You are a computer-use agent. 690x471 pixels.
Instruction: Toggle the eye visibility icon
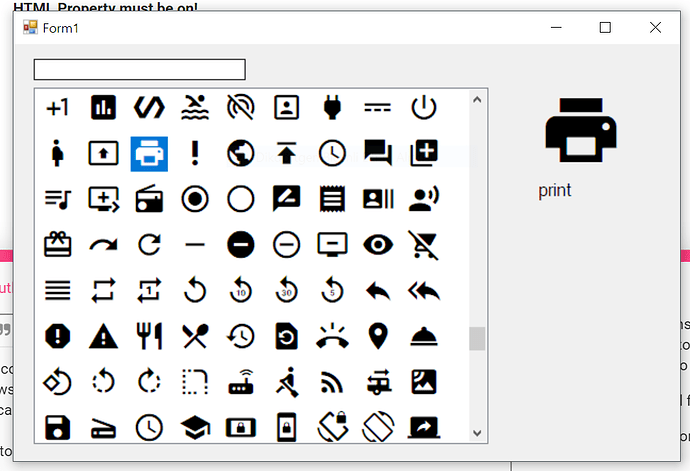pyautogui.click(x=379, y=244)
